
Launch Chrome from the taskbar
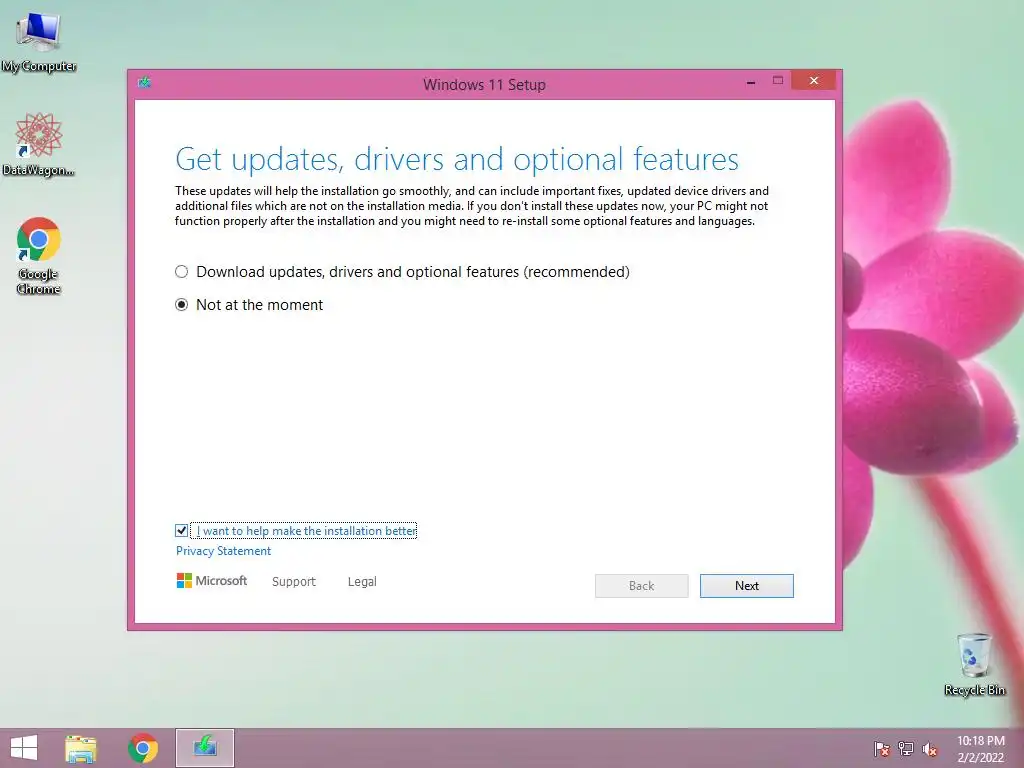pos(143,748)
